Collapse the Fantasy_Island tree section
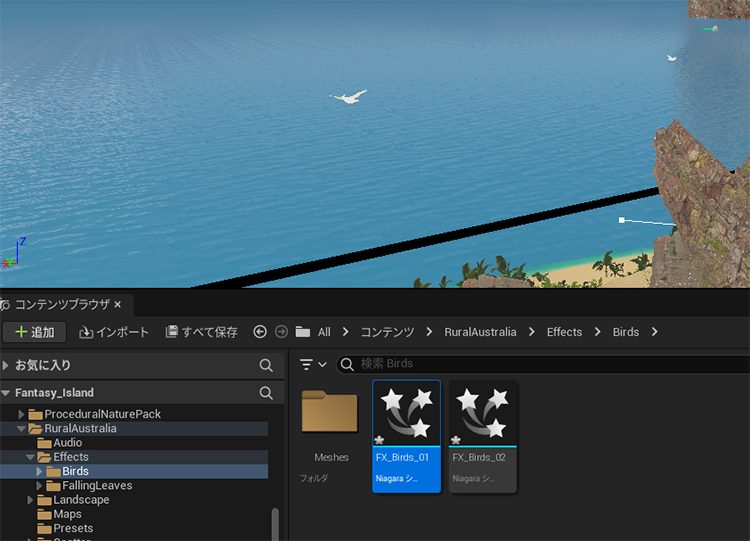 pyautogui.click(x=7, y=393)
